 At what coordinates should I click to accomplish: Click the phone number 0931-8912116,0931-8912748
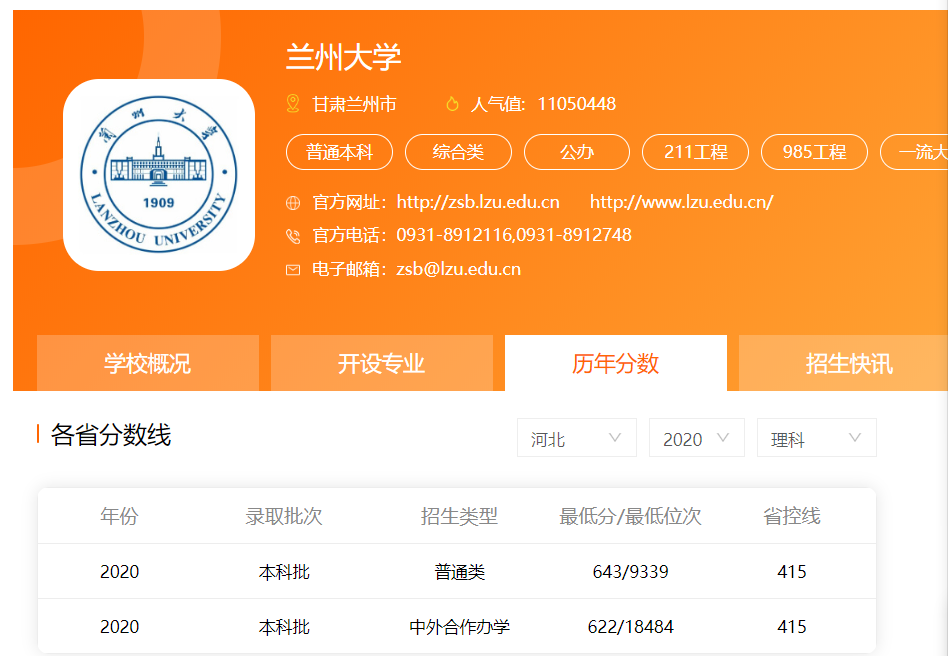(514, 235)
